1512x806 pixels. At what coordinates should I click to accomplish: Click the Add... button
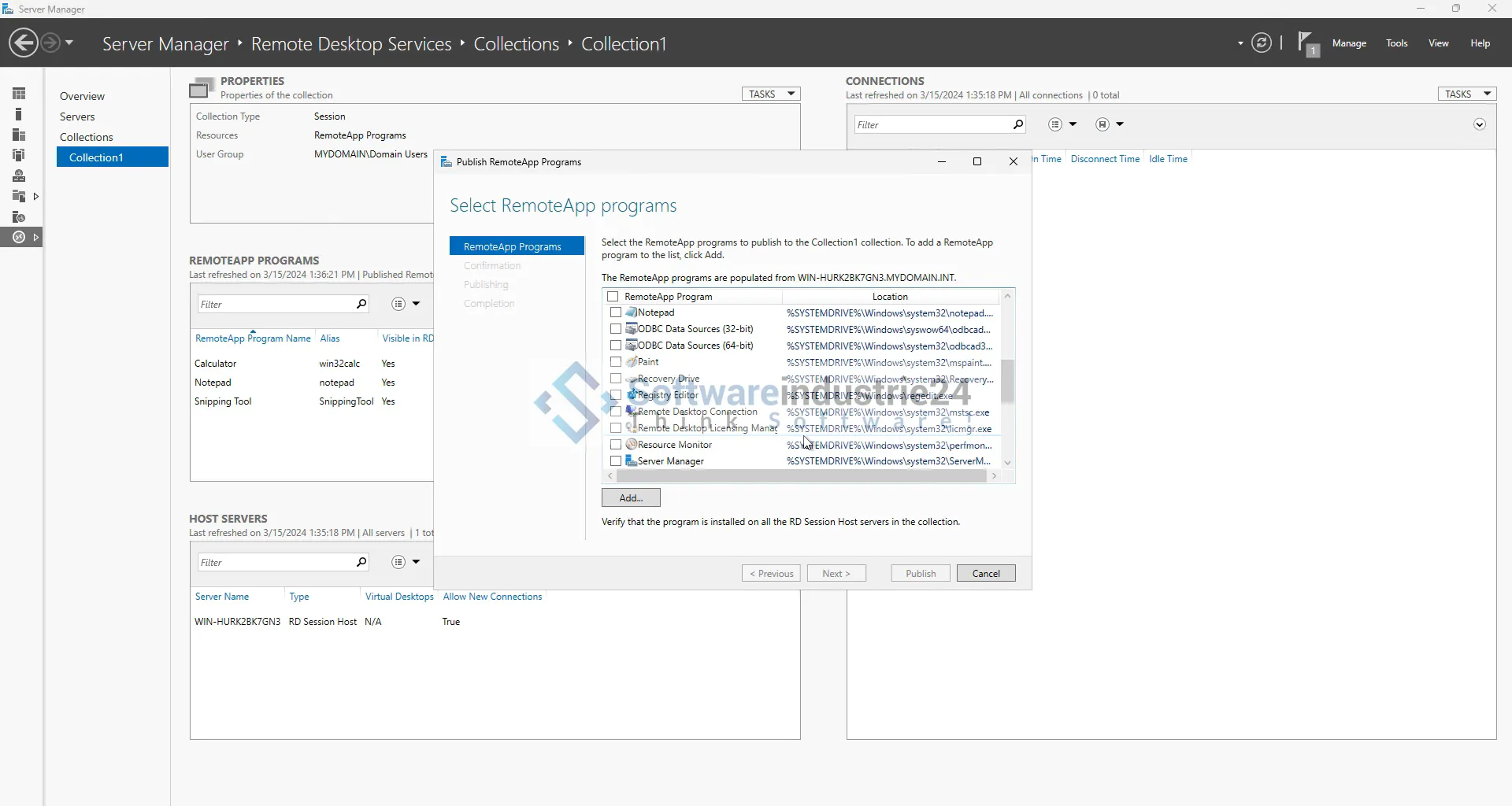pyautogui.click(x=630, y=498)
